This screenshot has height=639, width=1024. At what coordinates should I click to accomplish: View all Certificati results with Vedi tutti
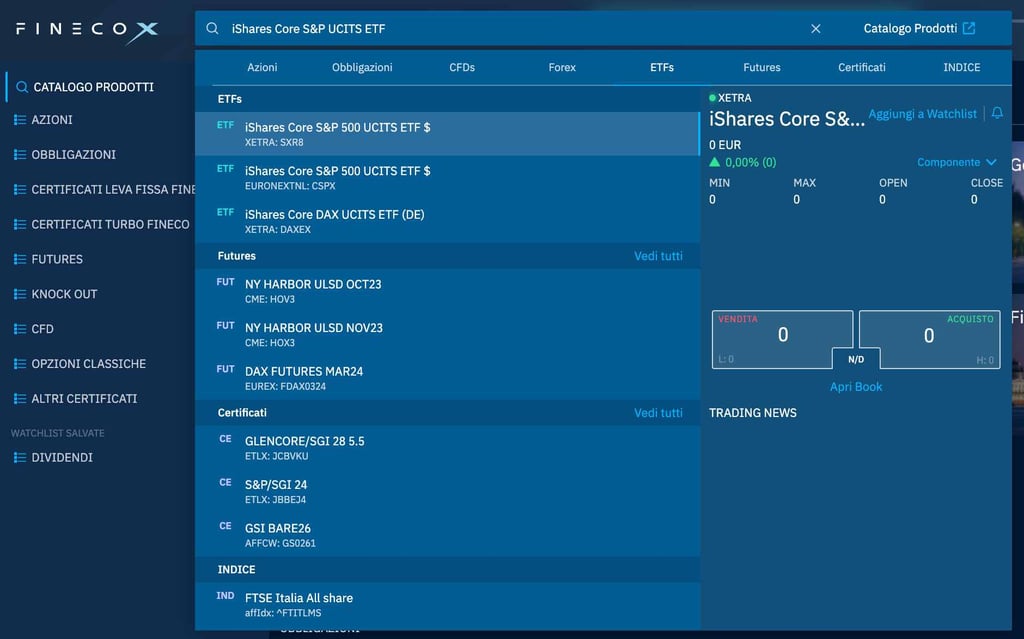click(658, 413)
